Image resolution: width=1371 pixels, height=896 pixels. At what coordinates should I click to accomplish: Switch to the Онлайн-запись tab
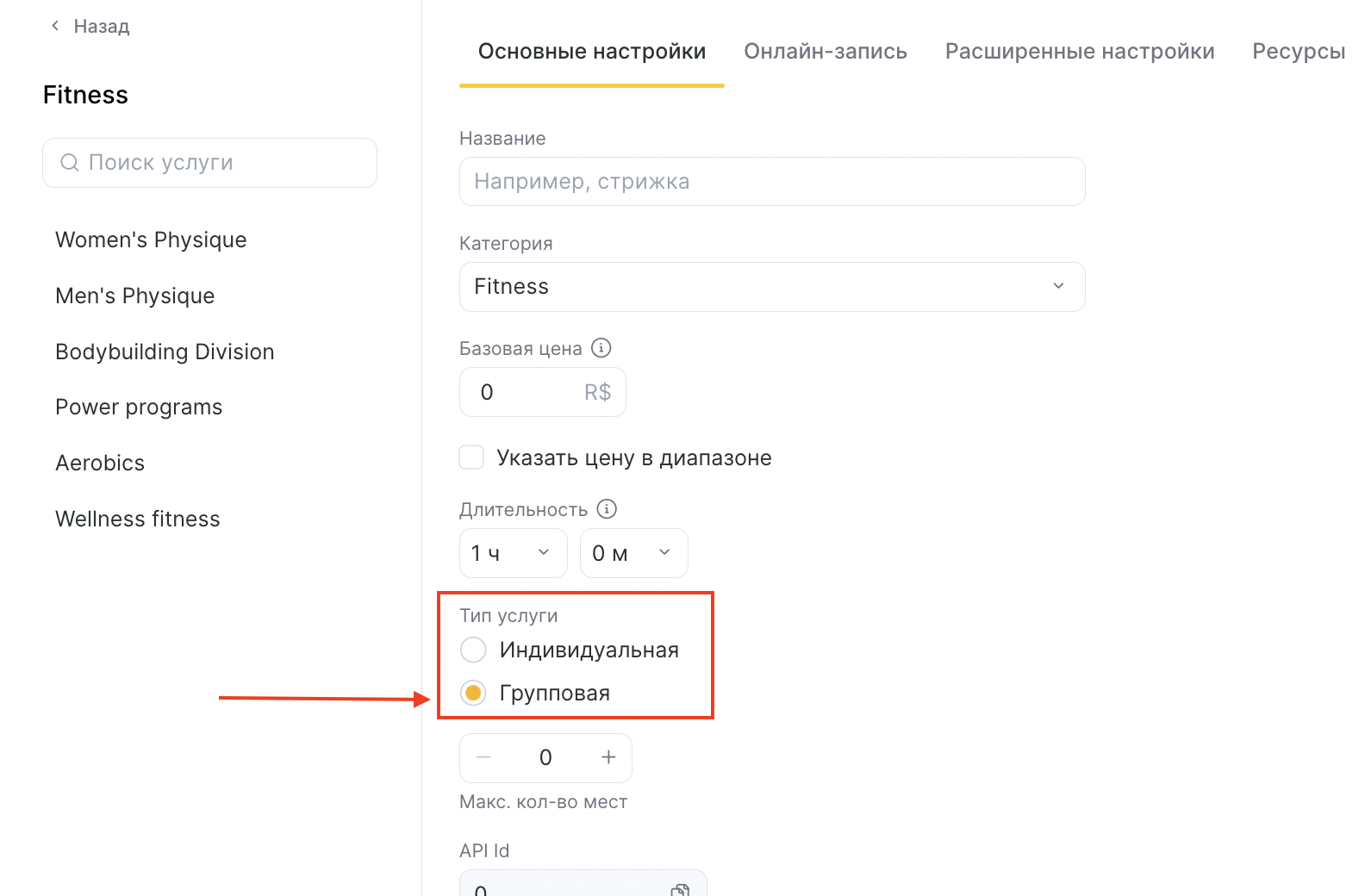(x=825, y=52)
